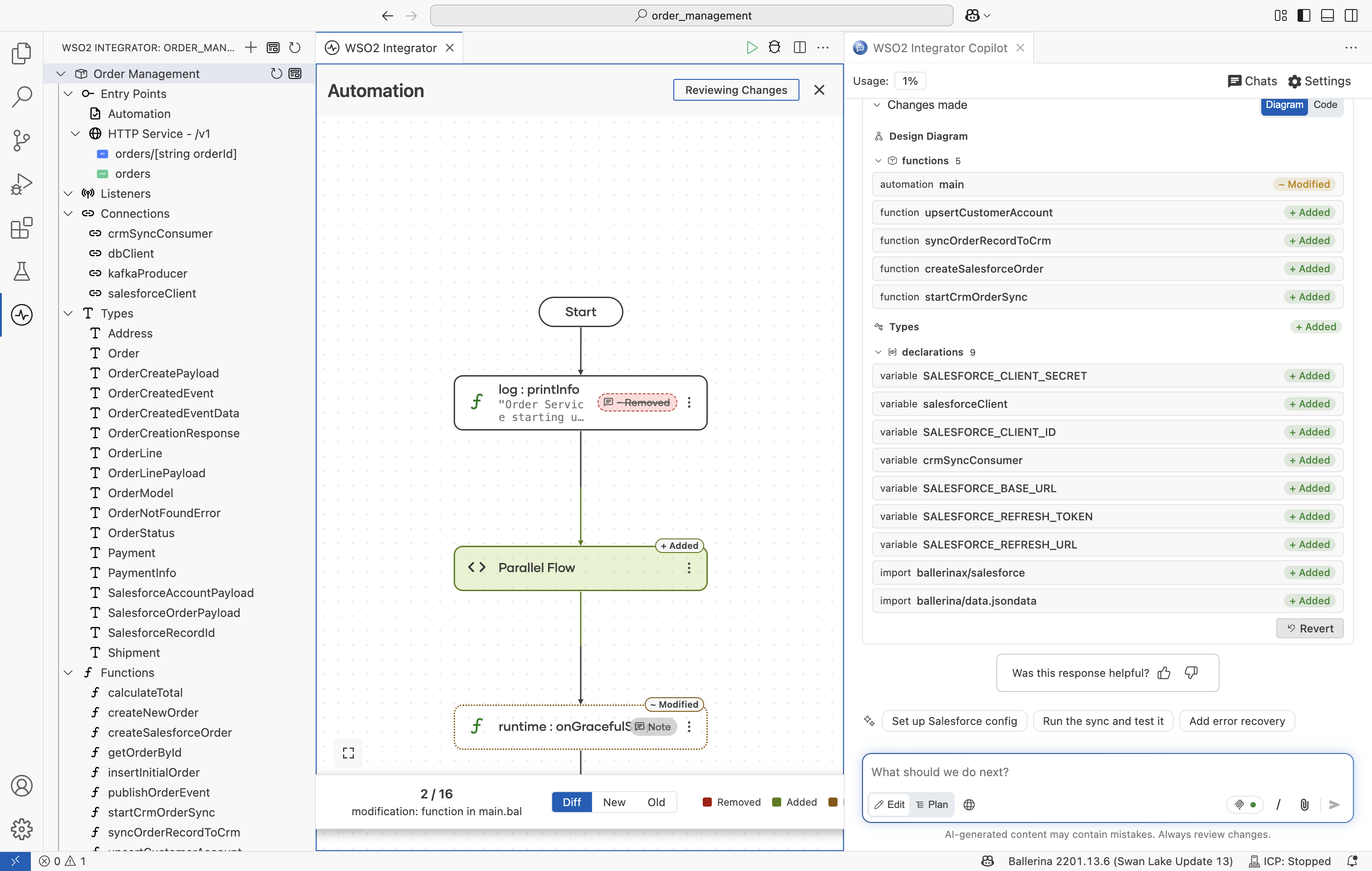1372x871 pixels.
Task: Run the integration with play icon
Action: [x=751, y=47]
